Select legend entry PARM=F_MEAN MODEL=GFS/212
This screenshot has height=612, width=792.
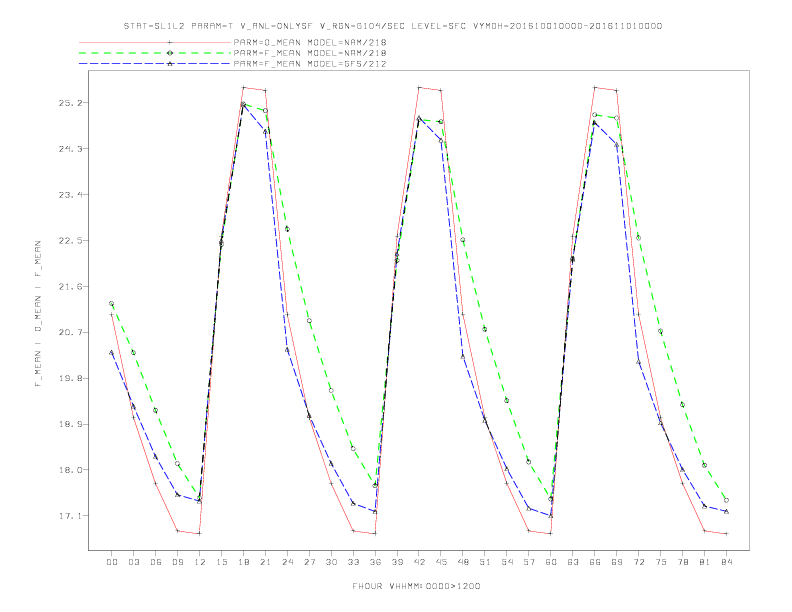[x=310, y=64]
